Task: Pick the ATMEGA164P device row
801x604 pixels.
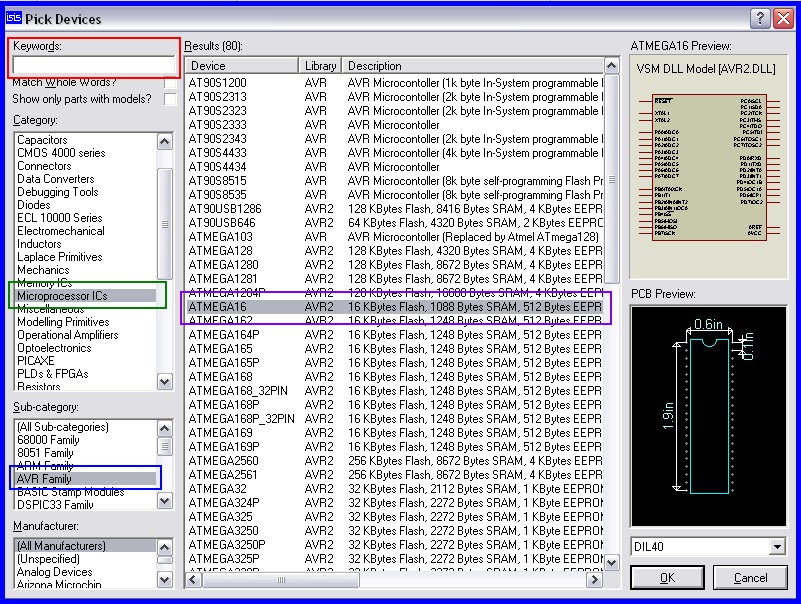Action: [395, 335]
